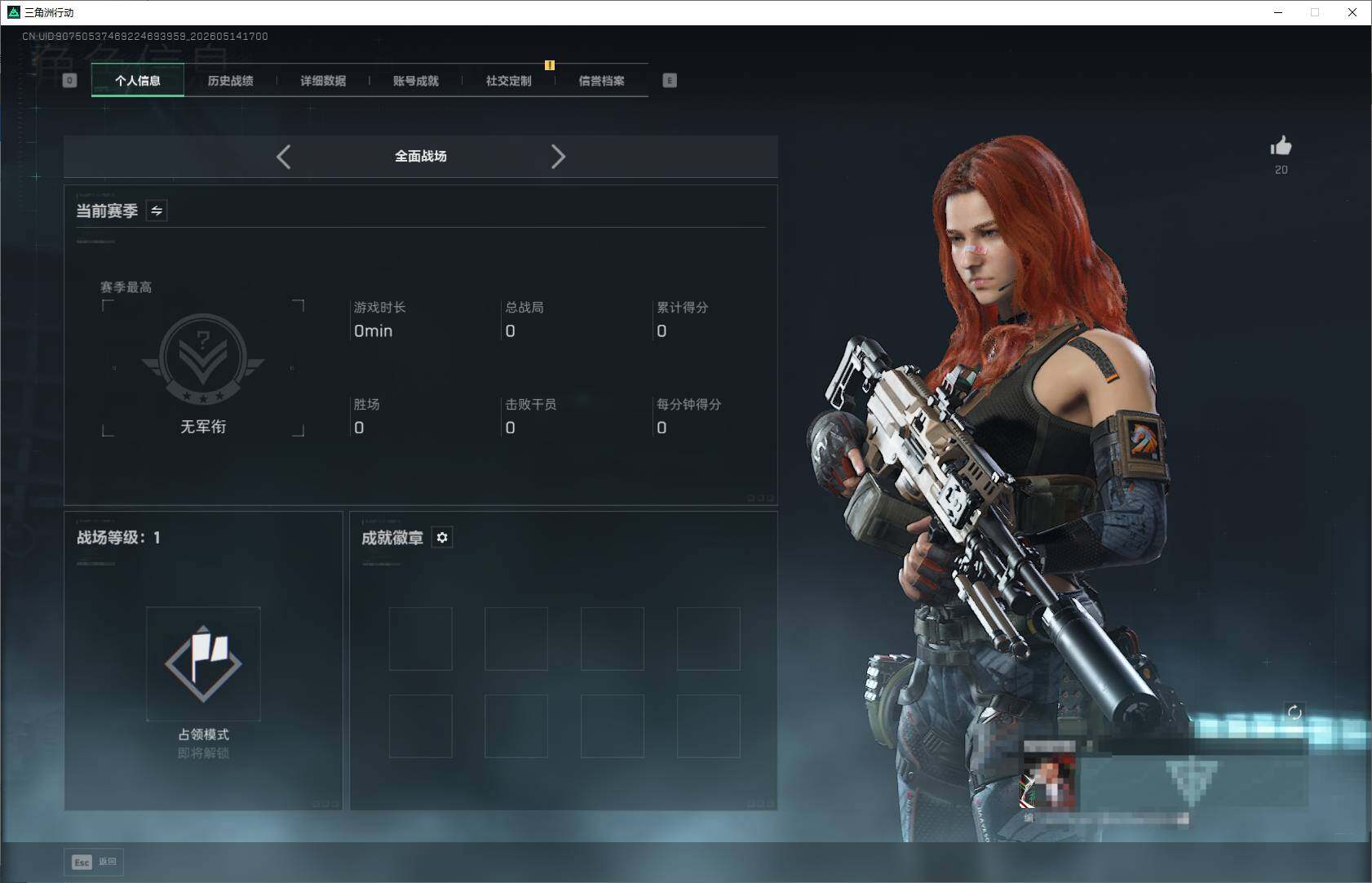Screen dimensions: 1372x883
Task: Give a thumbs-up like to this profile
Action: (1281, 146)
